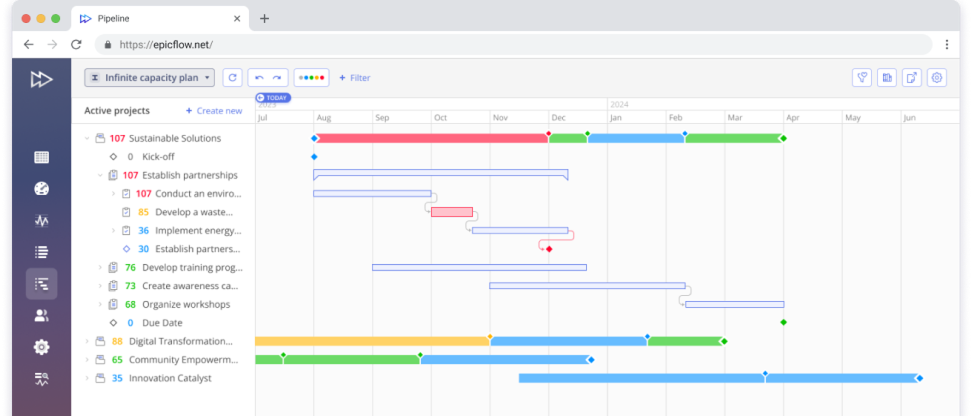Click the undo arrow in the toolbar

click(259, 77)
